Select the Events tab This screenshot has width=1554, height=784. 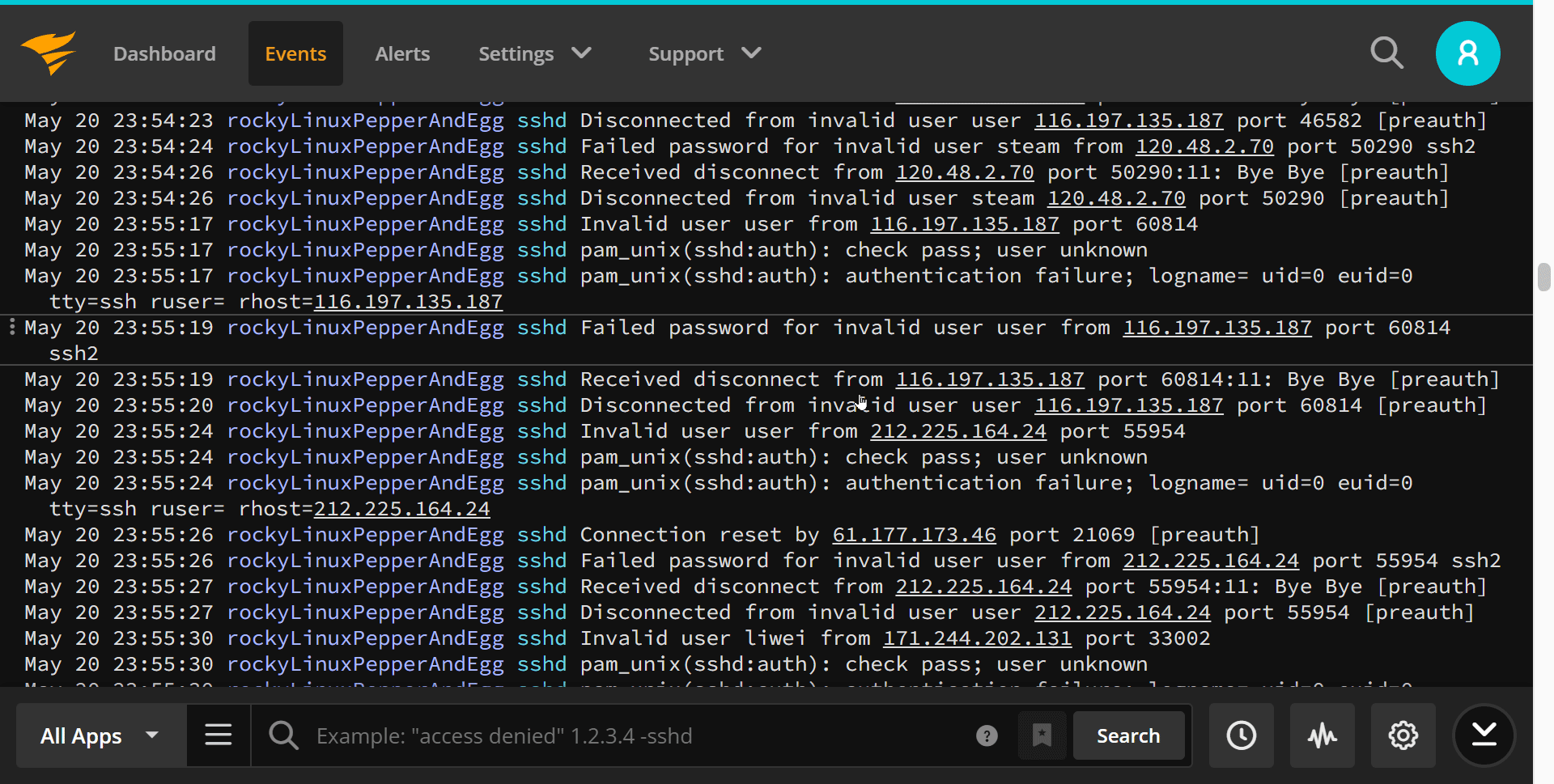tap(295, 53)
